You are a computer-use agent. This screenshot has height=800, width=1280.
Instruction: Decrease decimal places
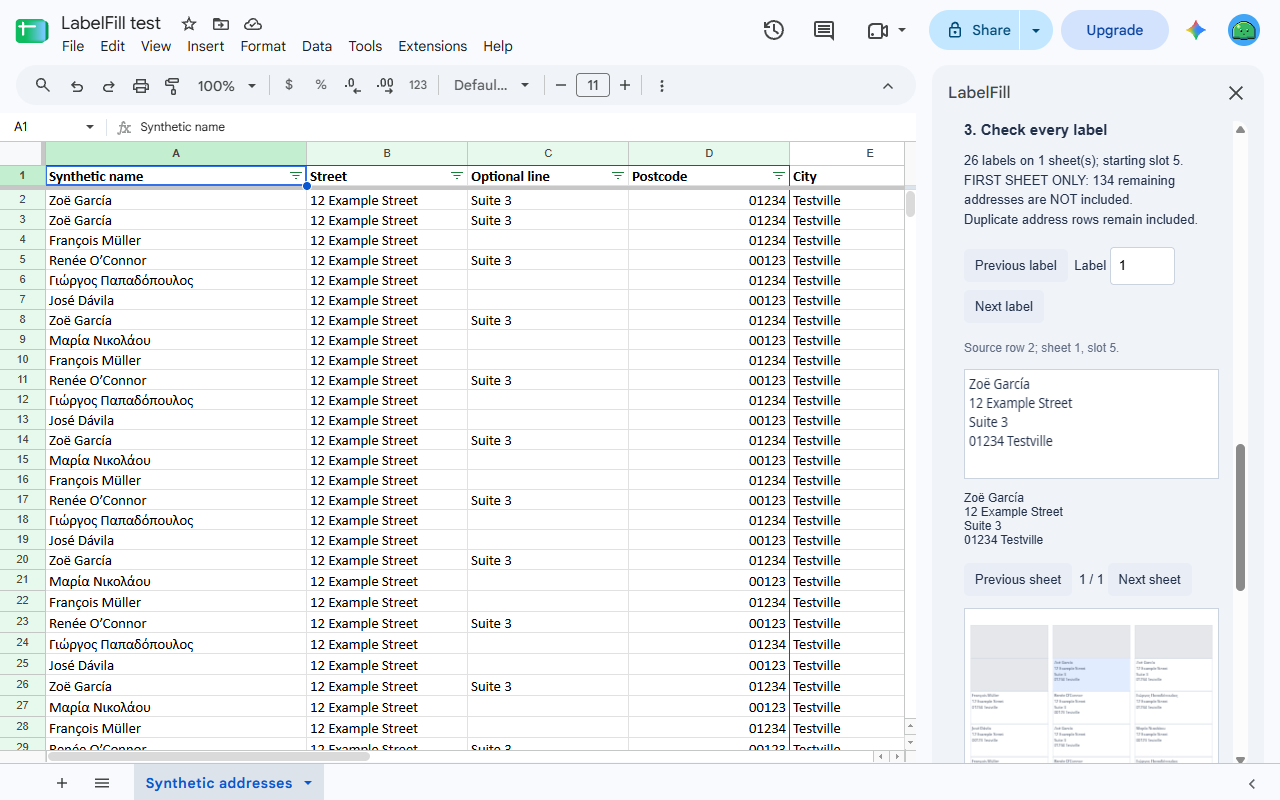click(352, 86)
